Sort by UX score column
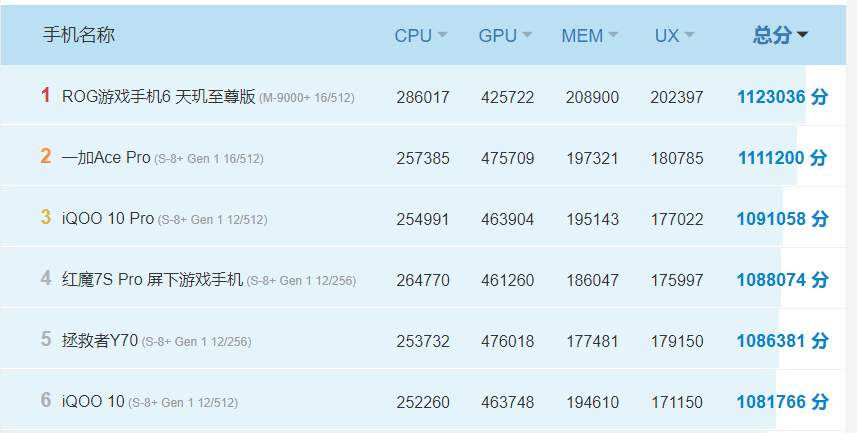This screenshot has height=433, width=857. (x=674, y=36)
